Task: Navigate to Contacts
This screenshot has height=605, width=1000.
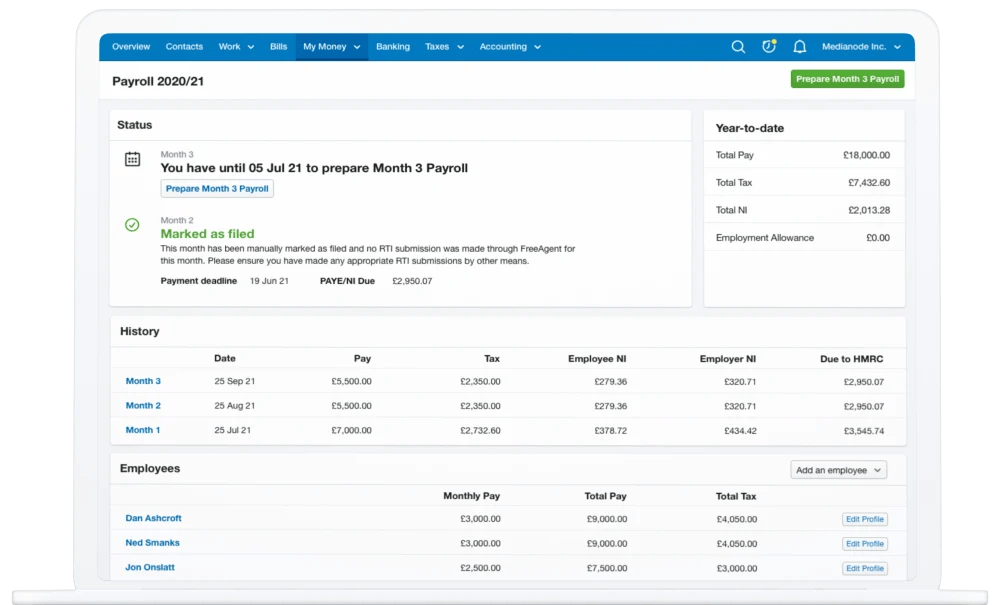Action: coord(184,46)
